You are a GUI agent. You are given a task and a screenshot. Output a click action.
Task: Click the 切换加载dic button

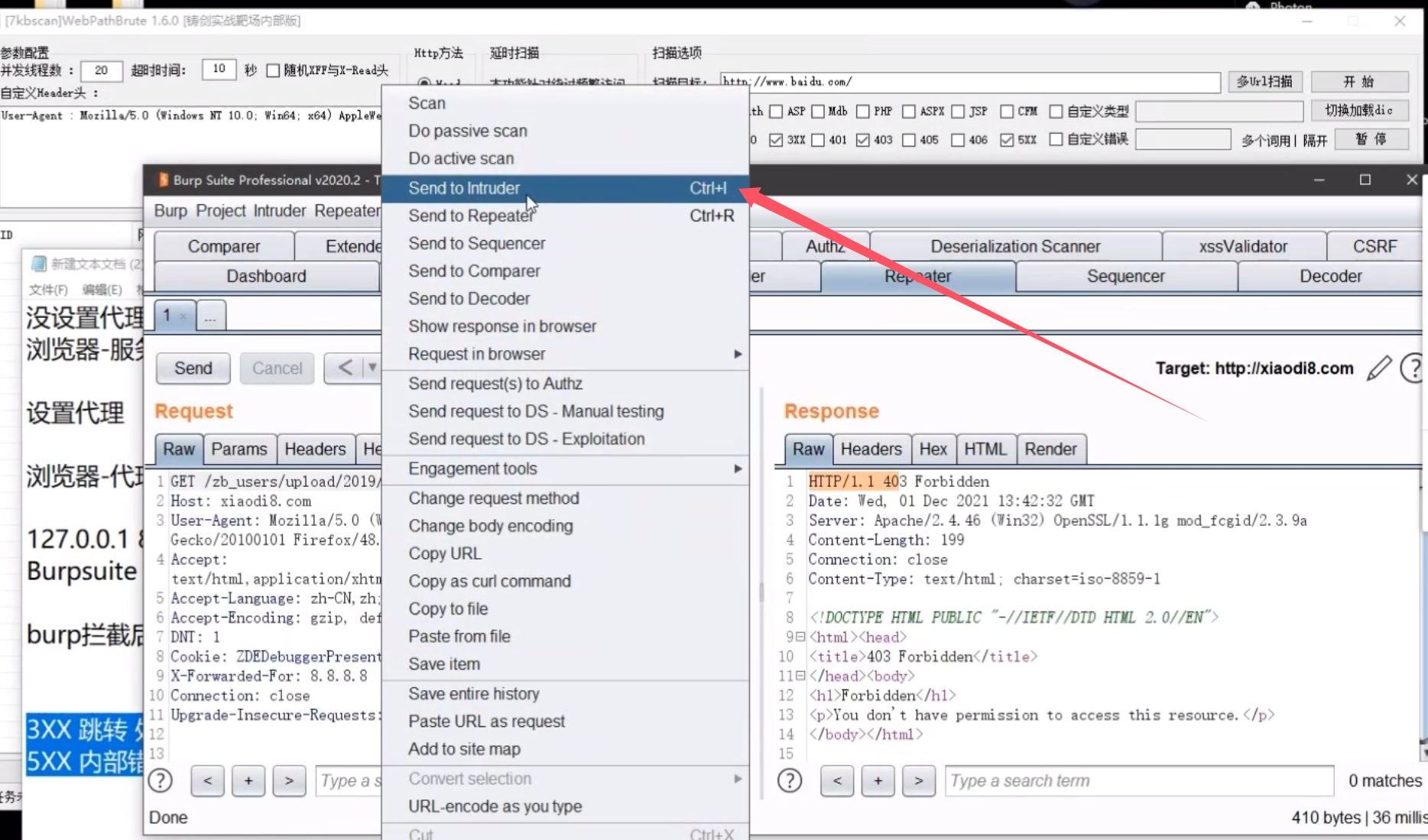1359,112
